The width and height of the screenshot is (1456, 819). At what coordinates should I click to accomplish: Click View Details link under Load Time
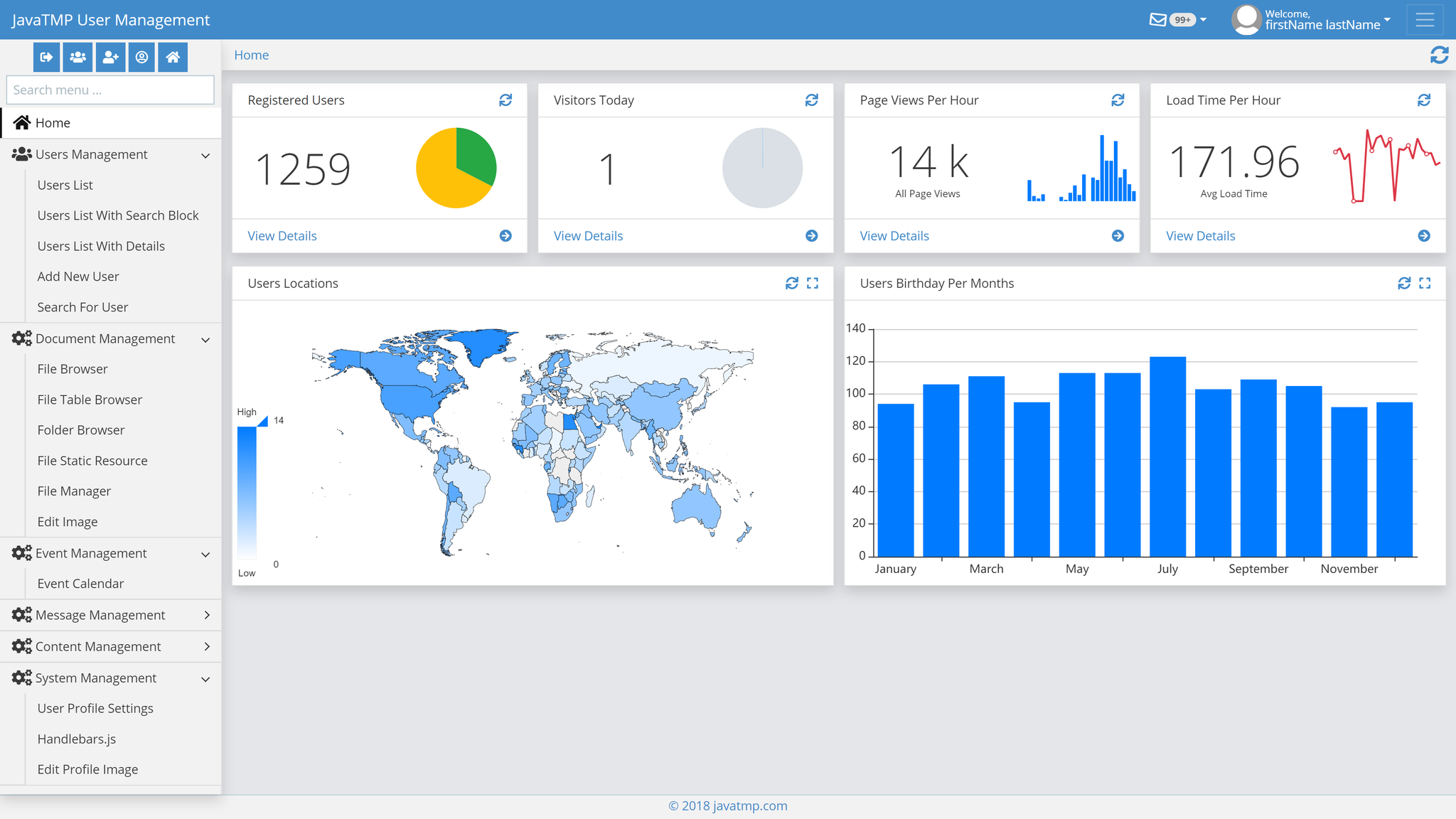[1201, 236]
